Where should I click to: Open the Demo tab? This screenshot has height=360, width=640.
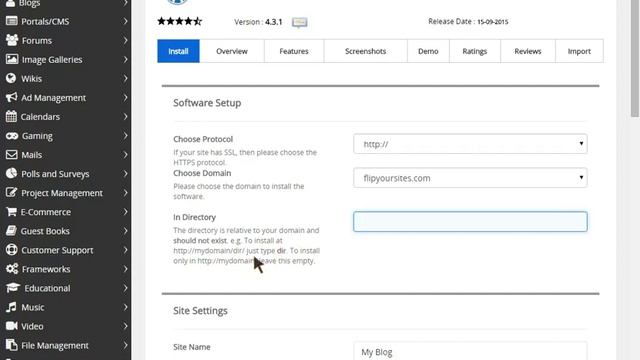428,51
